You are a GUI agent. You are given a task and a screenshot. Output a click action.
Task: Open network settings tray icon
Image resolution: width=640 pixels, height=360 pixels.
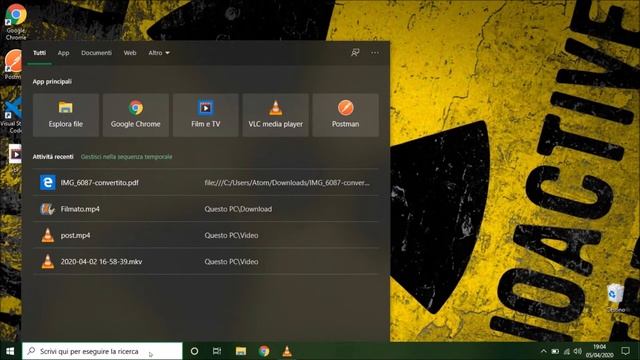pos(567,351)
